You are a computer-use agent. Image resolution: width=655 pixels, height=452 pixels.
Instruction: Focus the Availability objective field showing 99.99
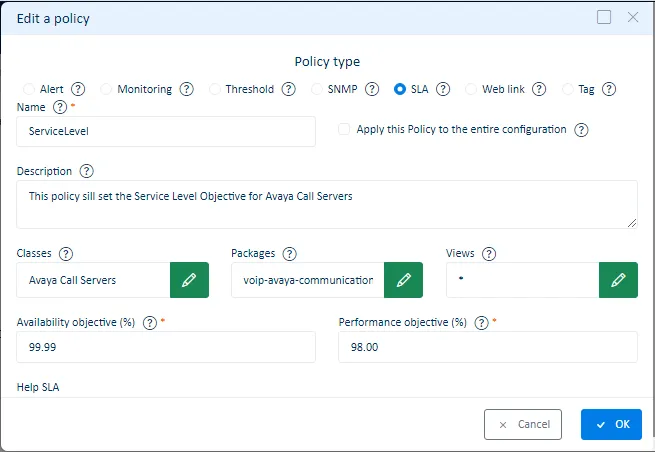pos(166,347)
